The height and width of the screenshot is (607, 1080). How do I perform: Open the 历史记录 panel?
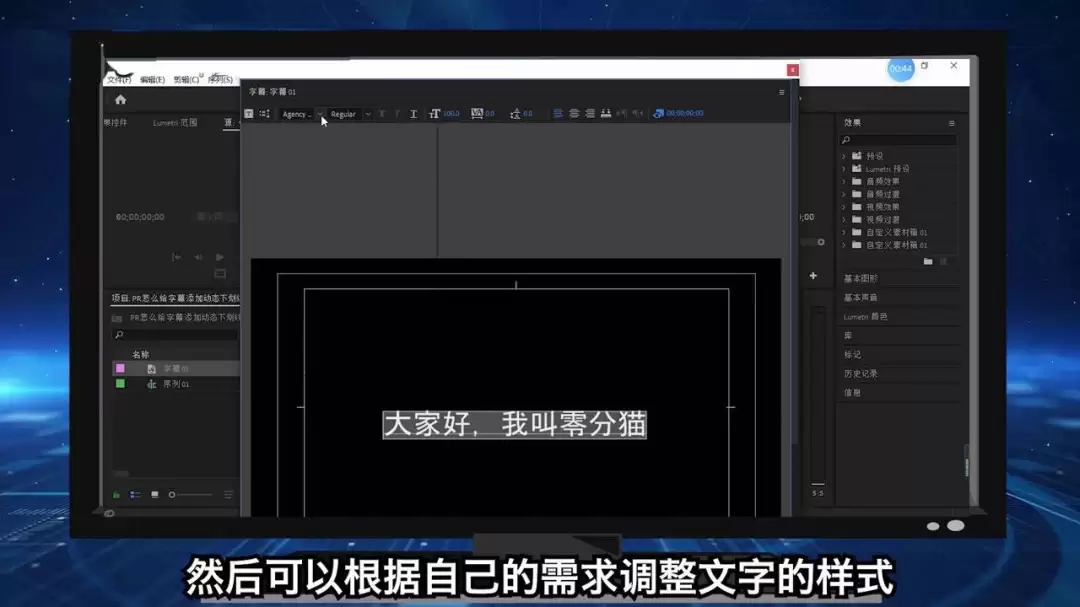(x=862, y=372)
